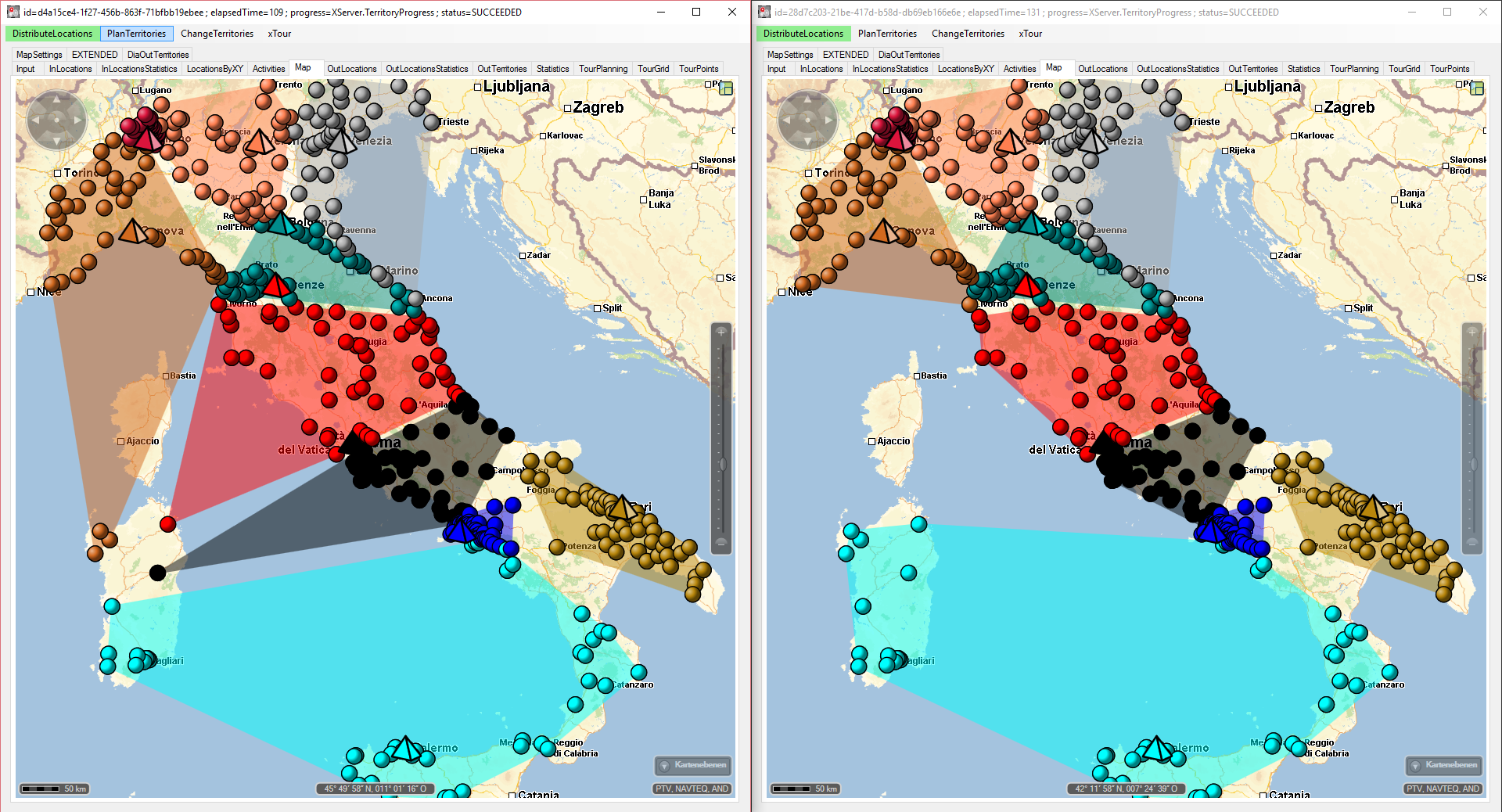Click pan-right arrow on left map compass
This screenshot has height=812, width=1502.
point(77,120)
